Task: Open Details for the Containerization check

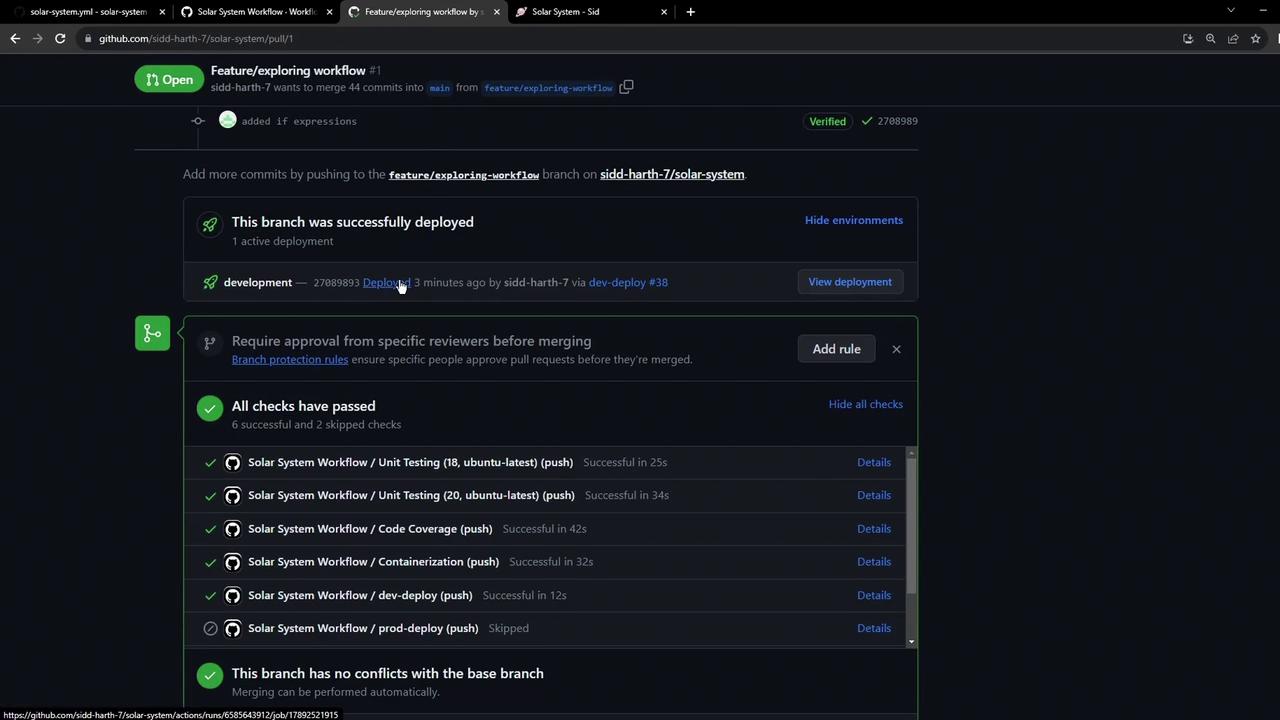Action: click(874, 562)
